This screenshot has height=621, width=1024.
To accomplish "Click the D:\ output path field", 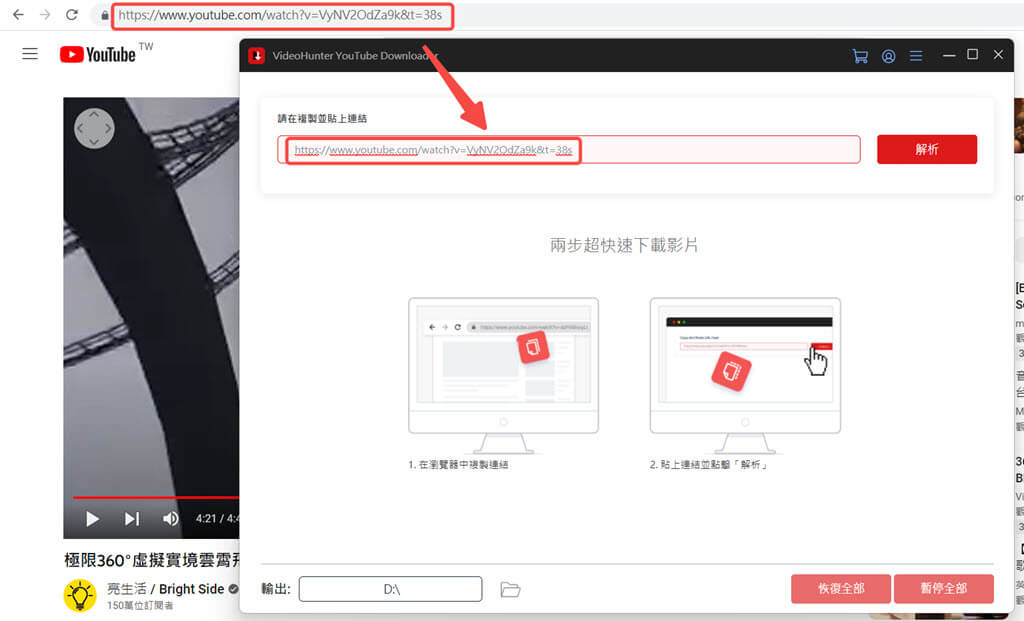I will tap(391, 589).
